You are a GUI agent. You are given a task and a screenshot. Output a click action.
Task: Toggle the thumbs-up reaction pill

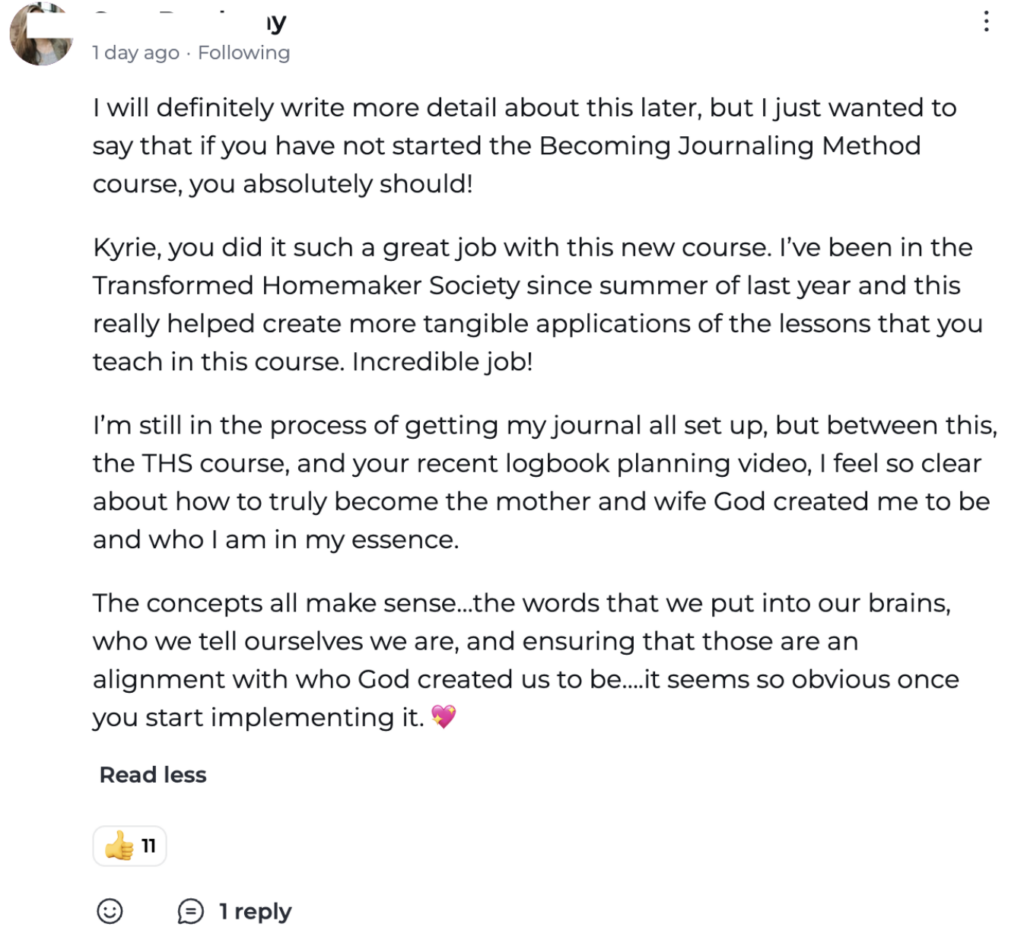(130, 847)
